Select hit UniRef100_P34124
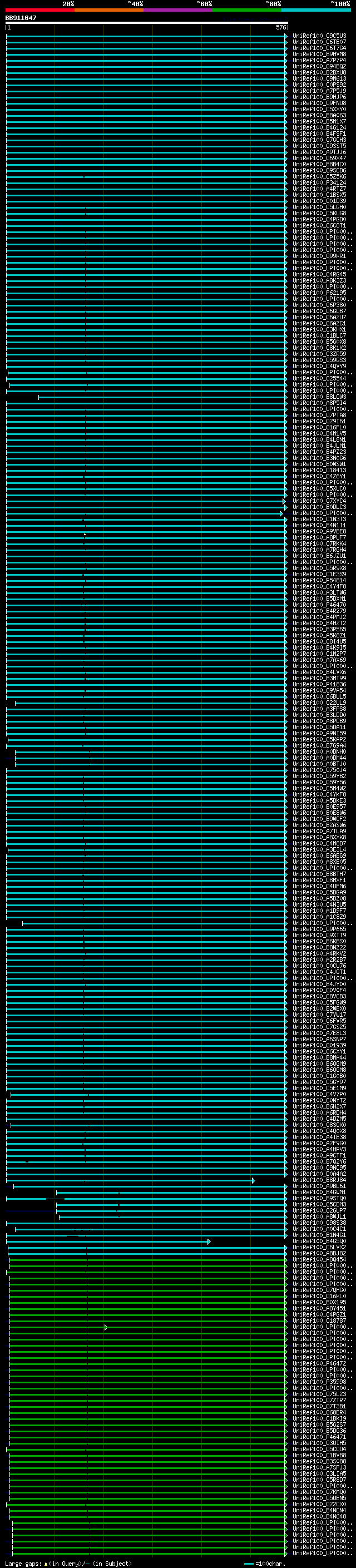 coord(319,182)
